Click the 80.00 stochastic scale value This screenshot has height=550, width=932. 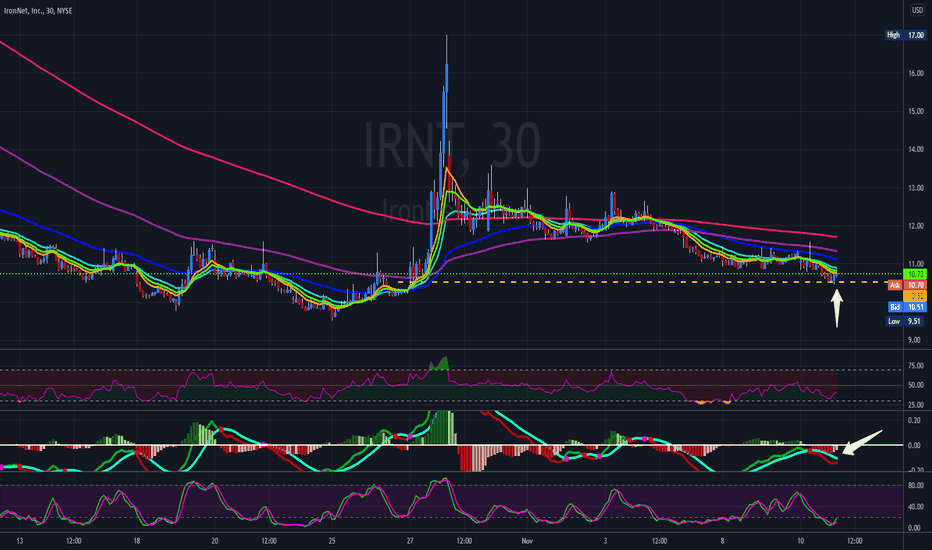tap(916, 486)
